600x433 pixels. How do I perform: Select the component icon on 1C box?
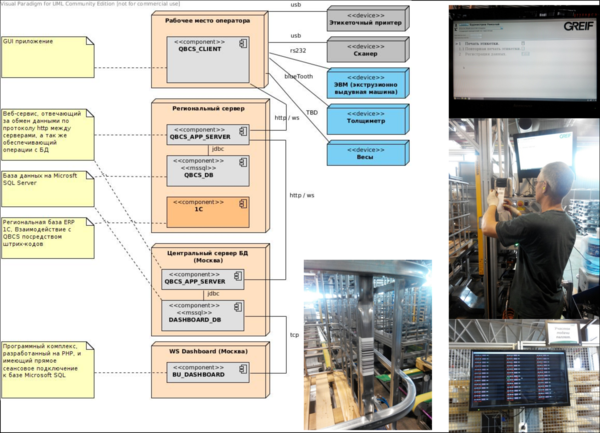tap(243, 203)
